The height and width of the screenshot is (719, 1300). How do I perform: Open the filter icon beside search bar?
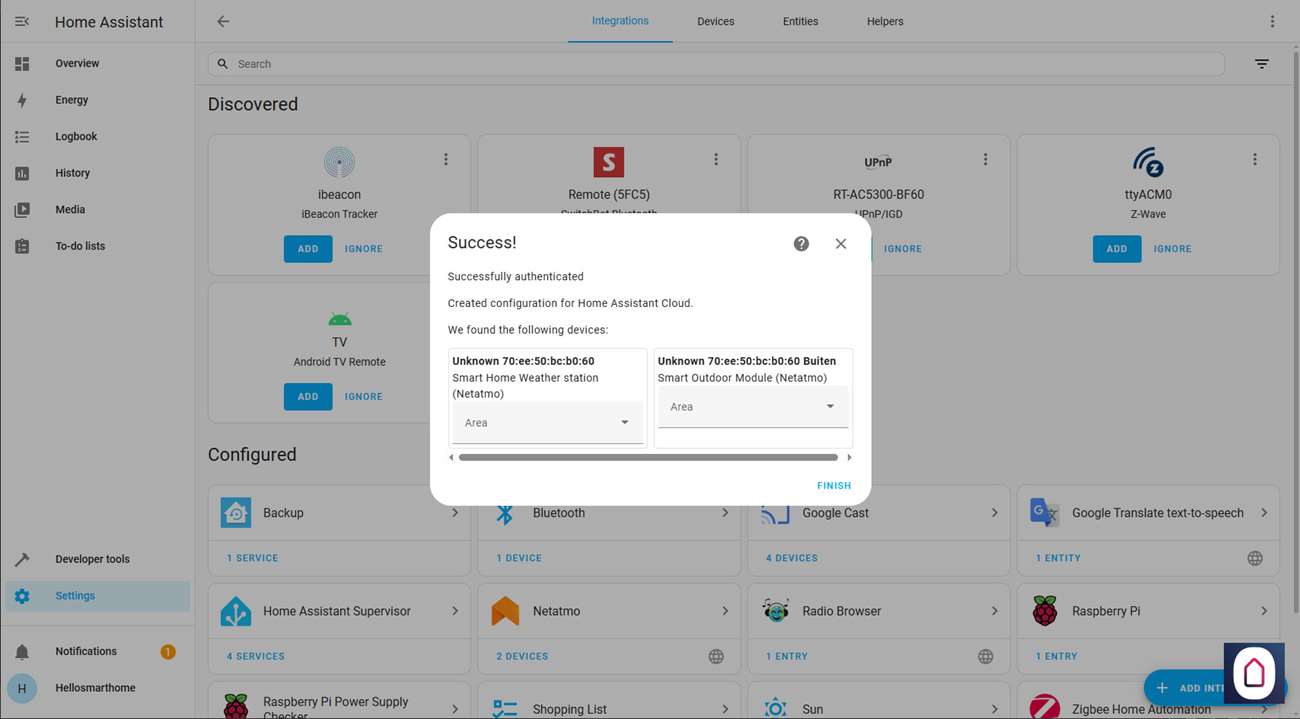click(1261, 64)
